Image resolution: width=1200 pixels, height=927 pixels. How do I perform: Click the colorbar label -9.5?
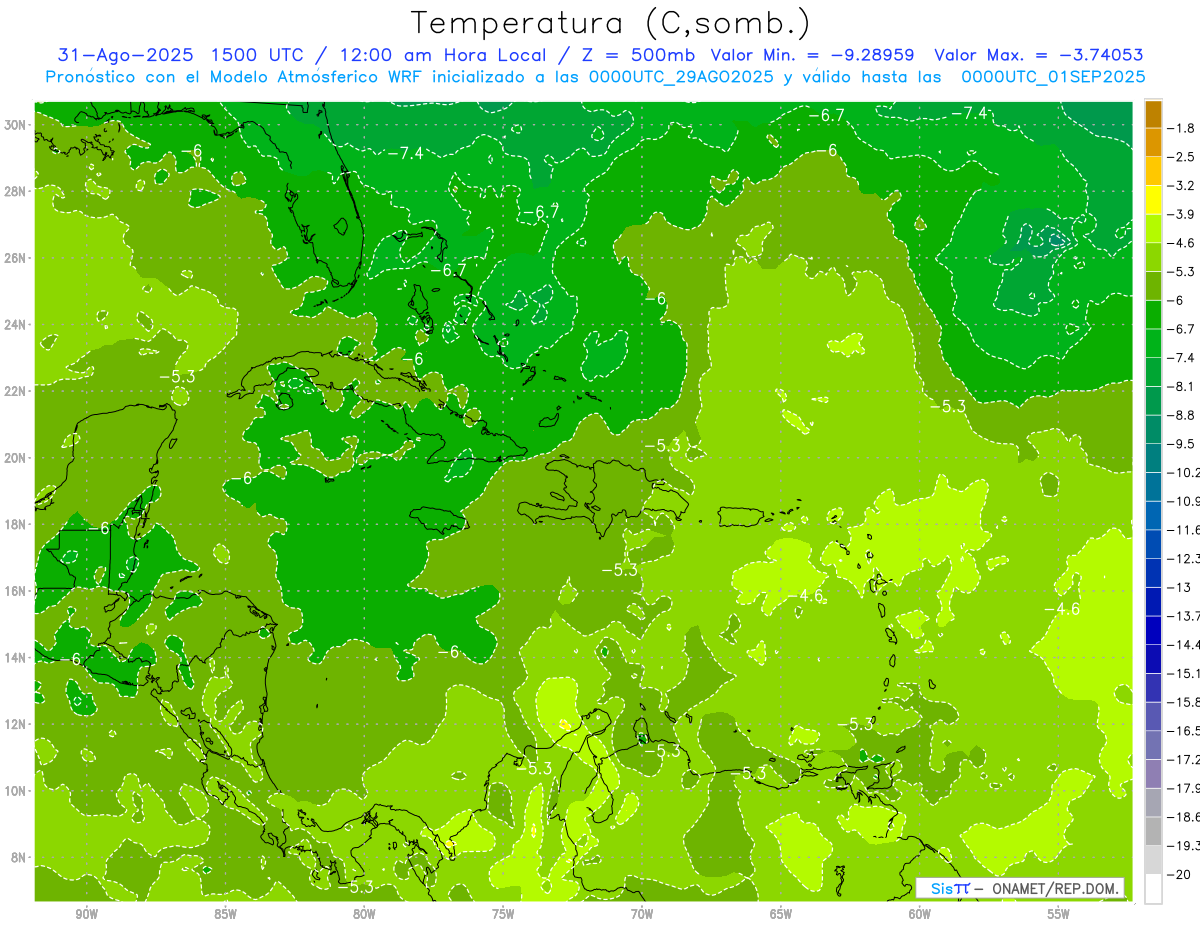point(1181,444)
